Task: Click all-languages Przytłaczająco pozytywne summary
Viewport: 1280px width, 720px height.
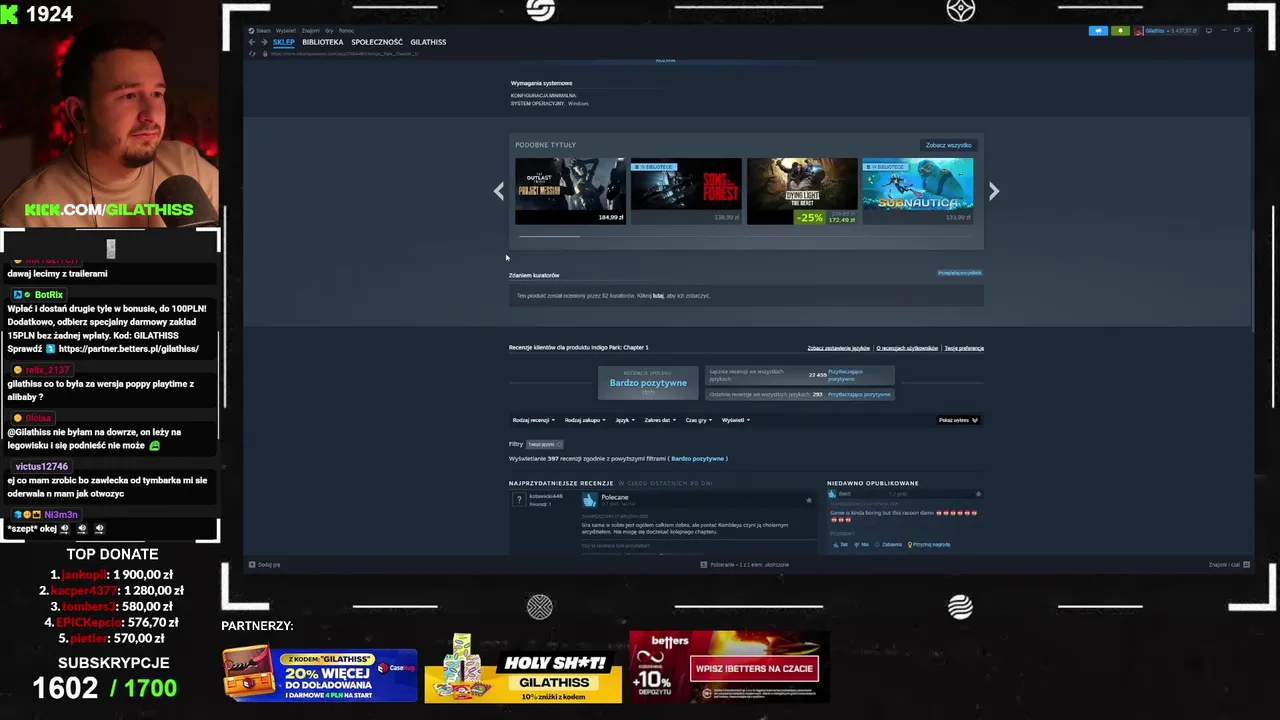Action: click(x=845, y=375)
